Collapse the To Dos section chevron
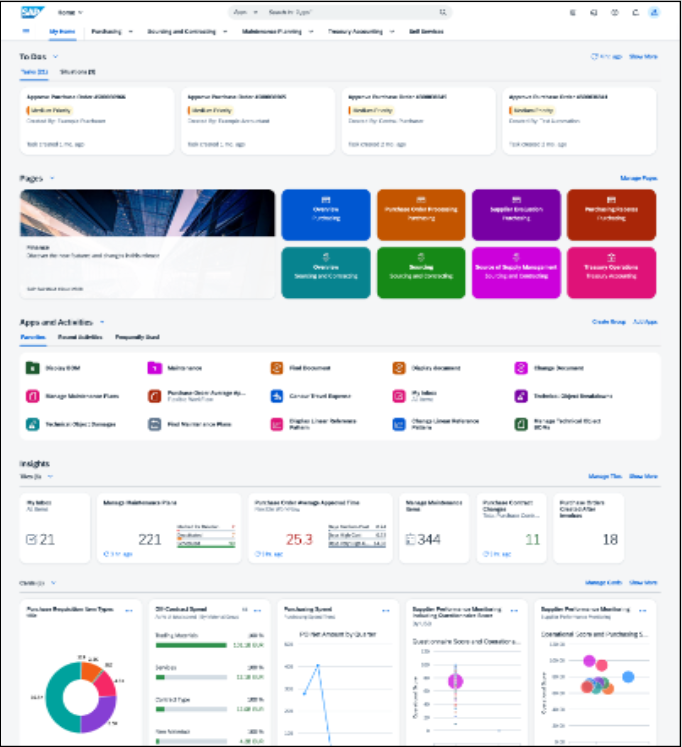Screen dimensions: 682x747 pyautogui.click(x=55, y=56)
